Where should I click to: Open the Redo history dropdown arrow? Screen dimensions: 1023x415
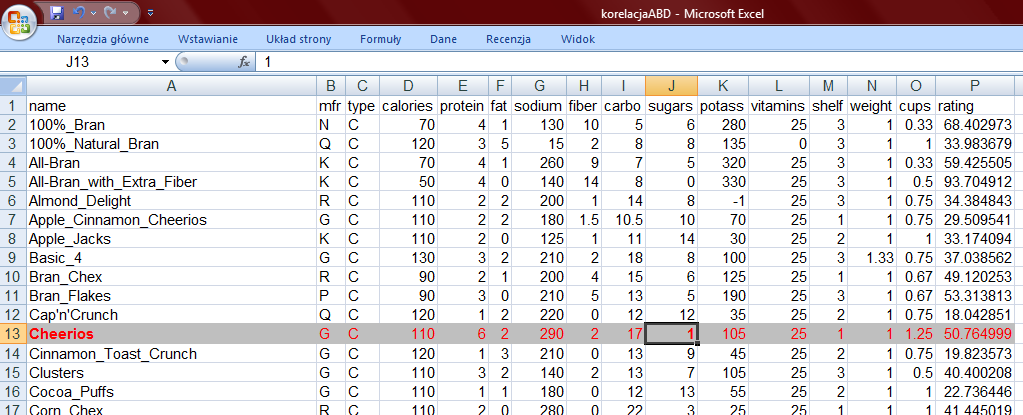click(x=124, y=13)
